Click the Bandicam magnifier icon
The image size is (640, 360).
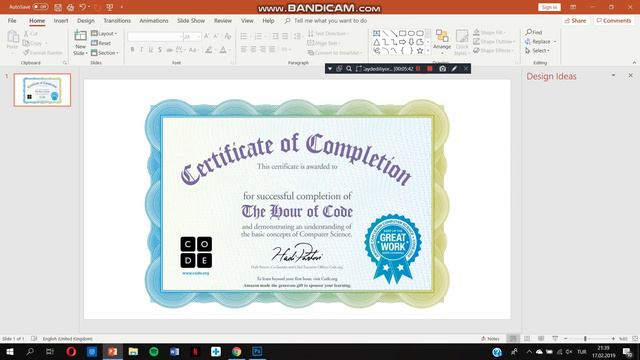349,69
